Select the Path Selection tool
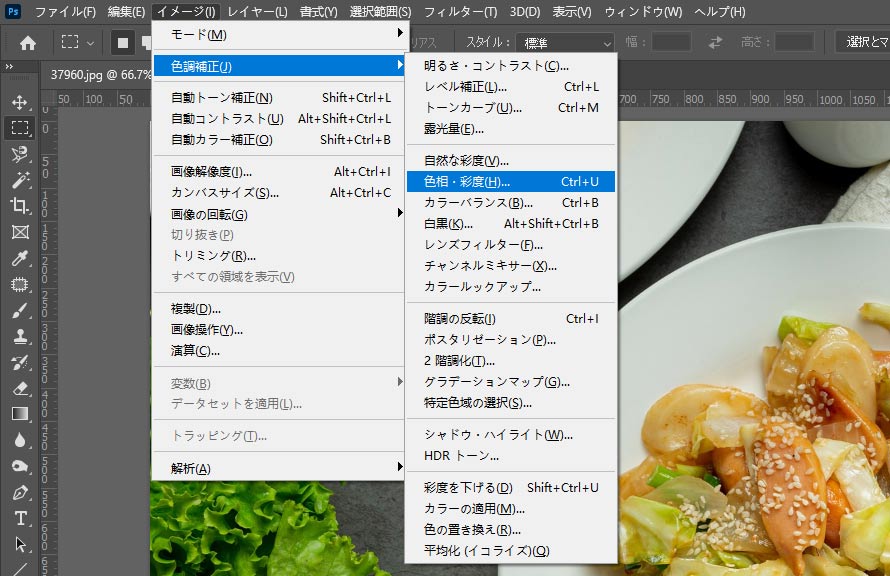The image size is (890, 576). pos(20,545)
